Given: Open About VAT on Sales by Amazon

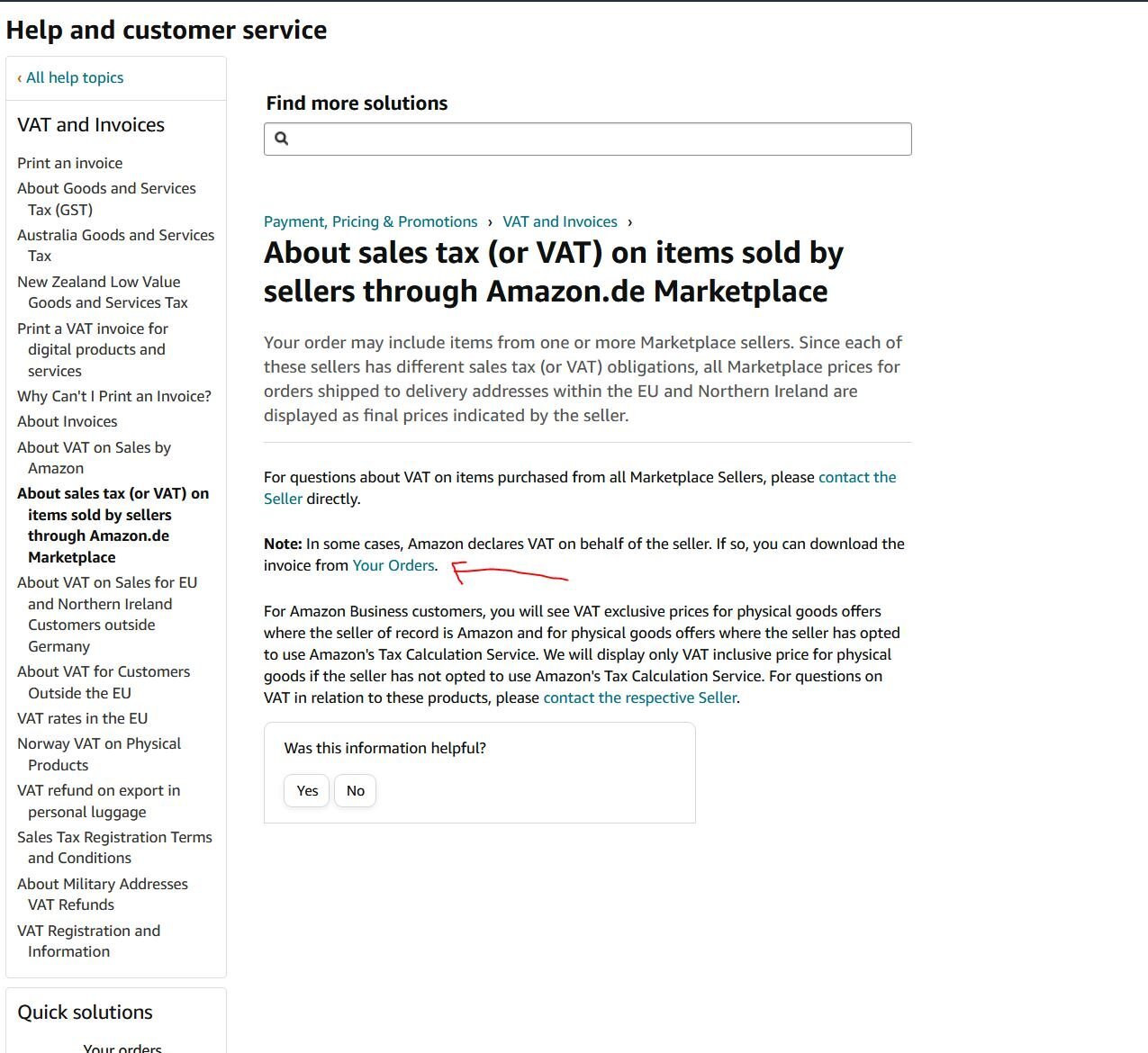Looking at the screenshot, I should (x=94, y=457).
